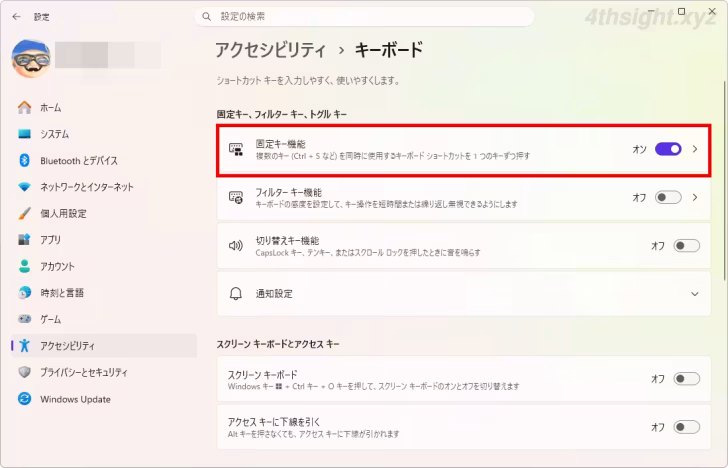The image size is (728, 468).
Task: Click the アプリ icon in sidebar
Action: tap(24, 240)
